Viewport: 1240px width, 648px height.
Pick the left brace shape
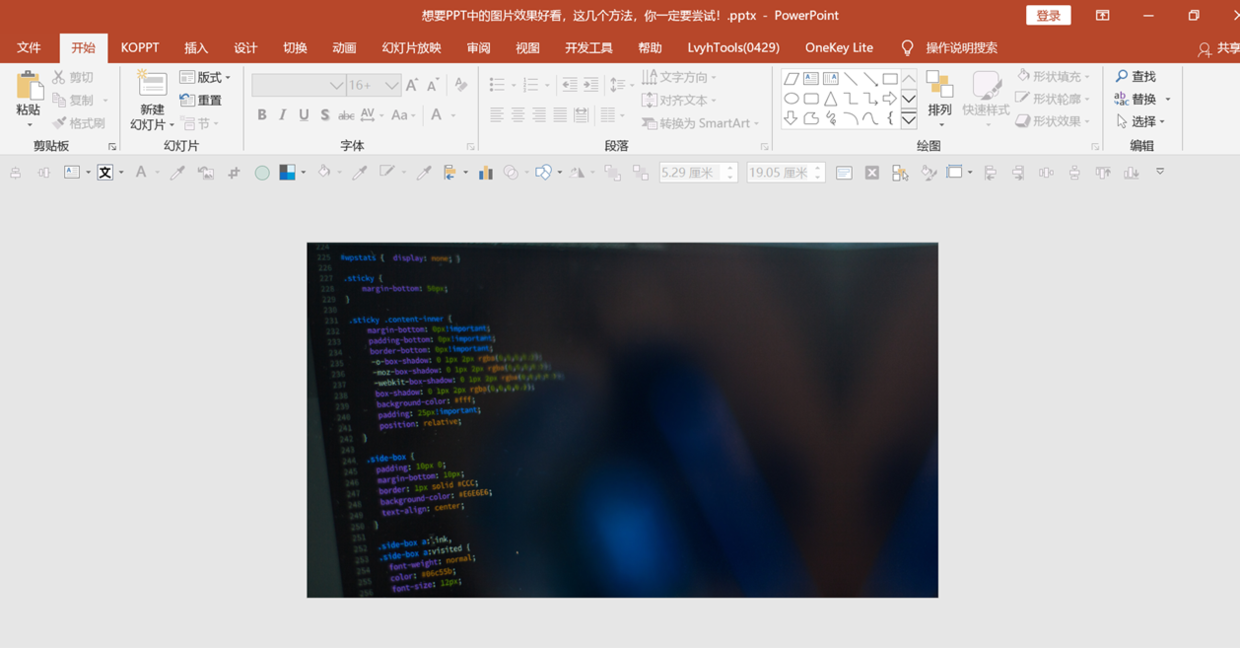[x=889, y=119]
